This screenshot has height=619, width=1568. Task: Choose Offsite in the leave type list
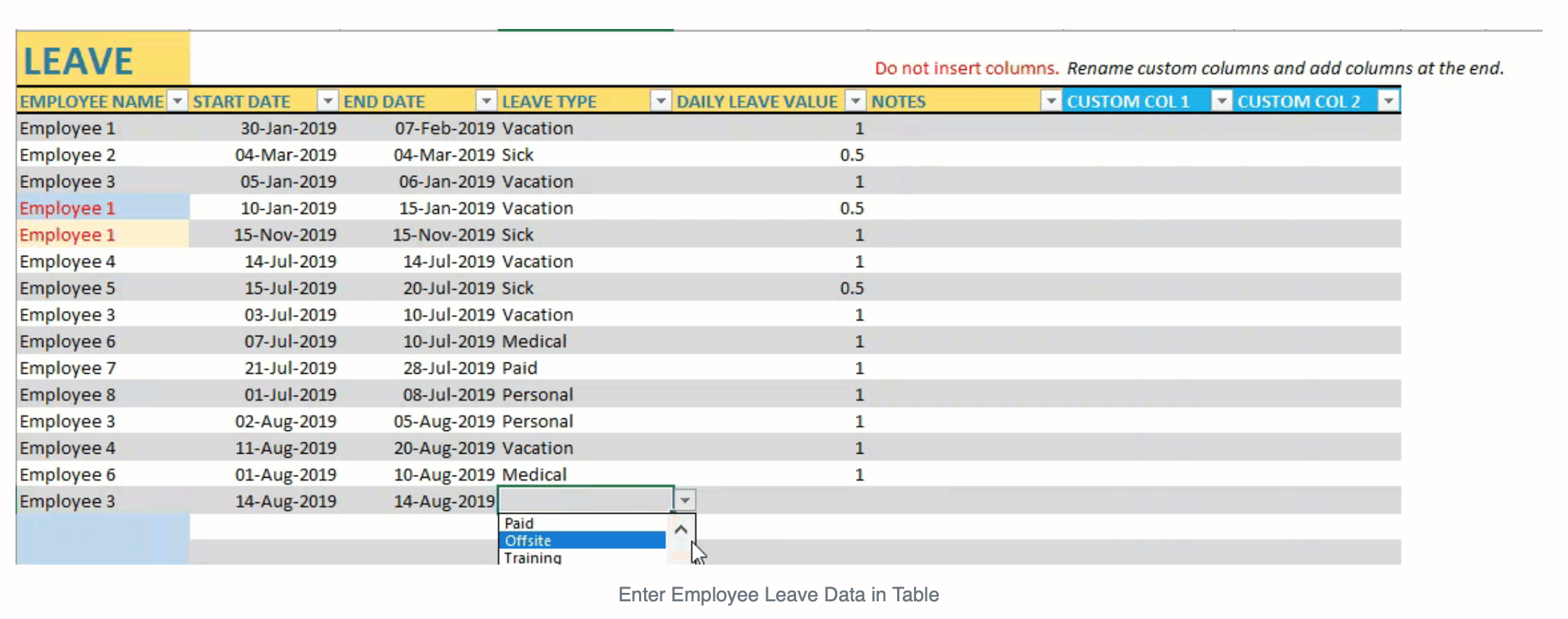(583, 541)
